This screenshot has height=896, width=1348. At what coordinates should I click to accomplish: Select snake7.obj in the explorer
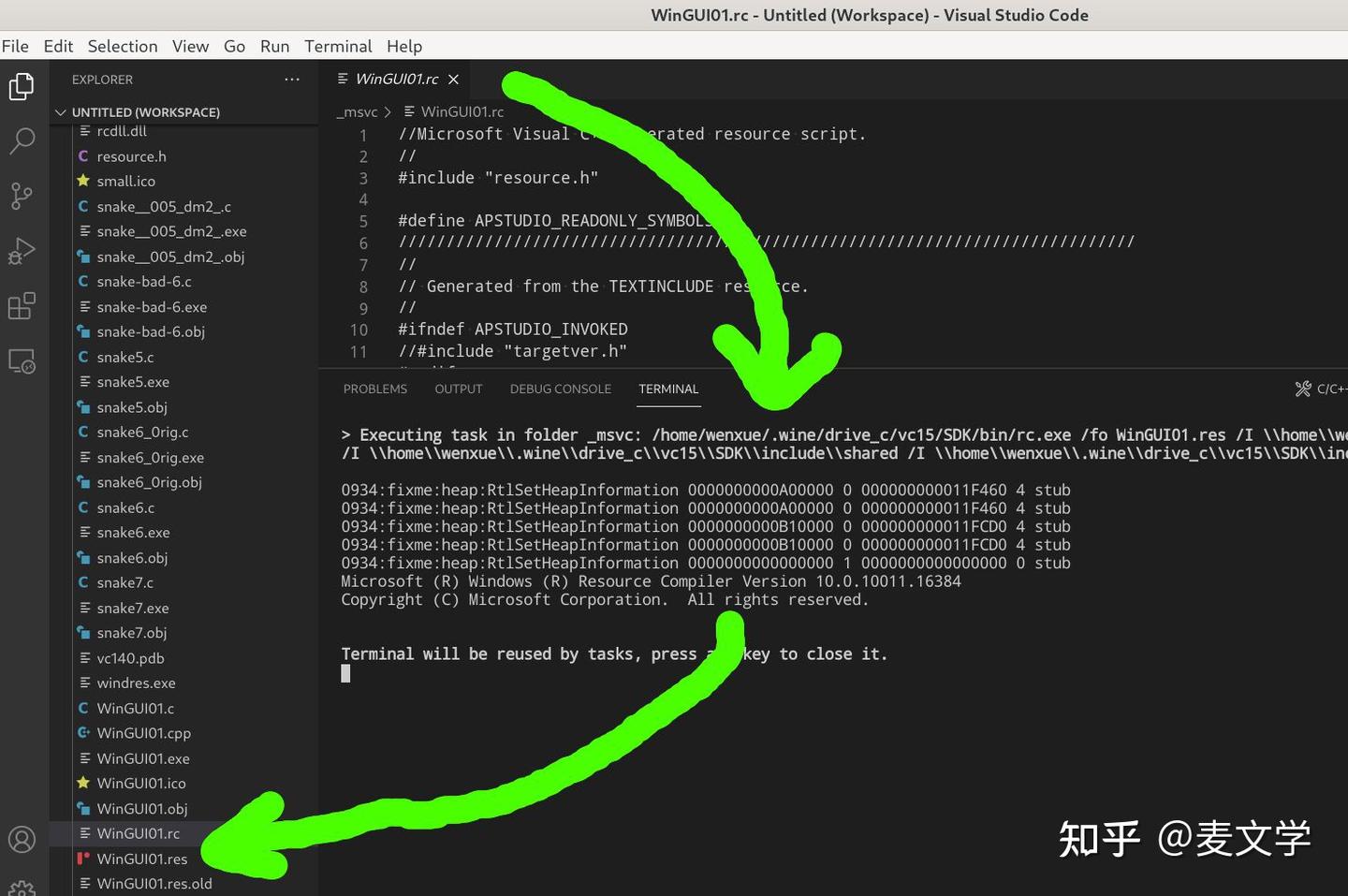coord(131,633)
